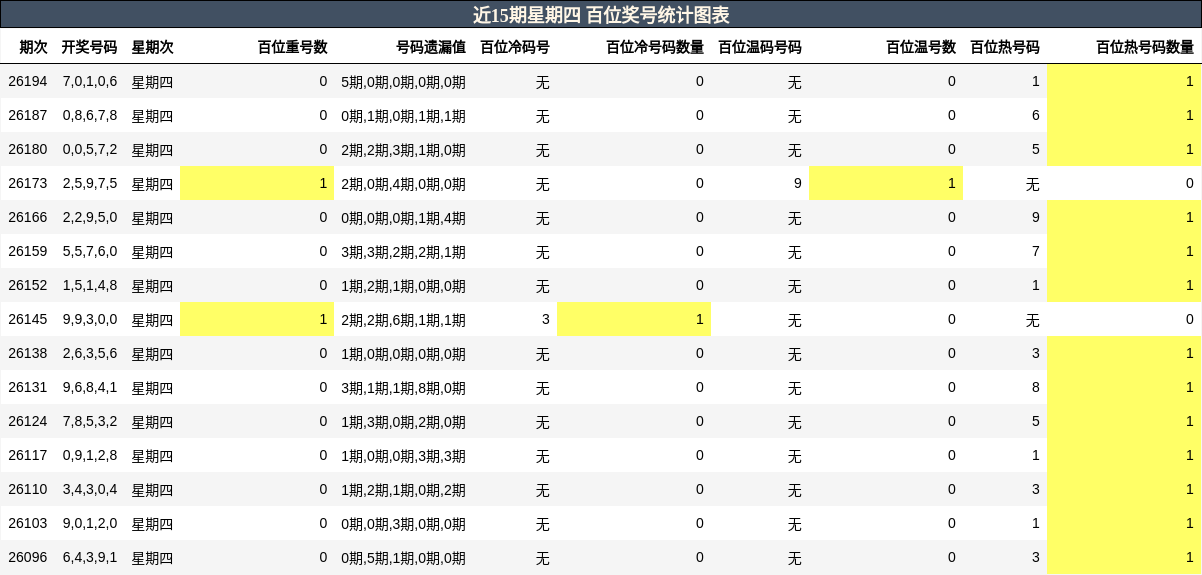Click omission values 1期,3期,0期,2期,0期
The width and height of the screenshot is (1202, 575).
(x=404, y=422)
